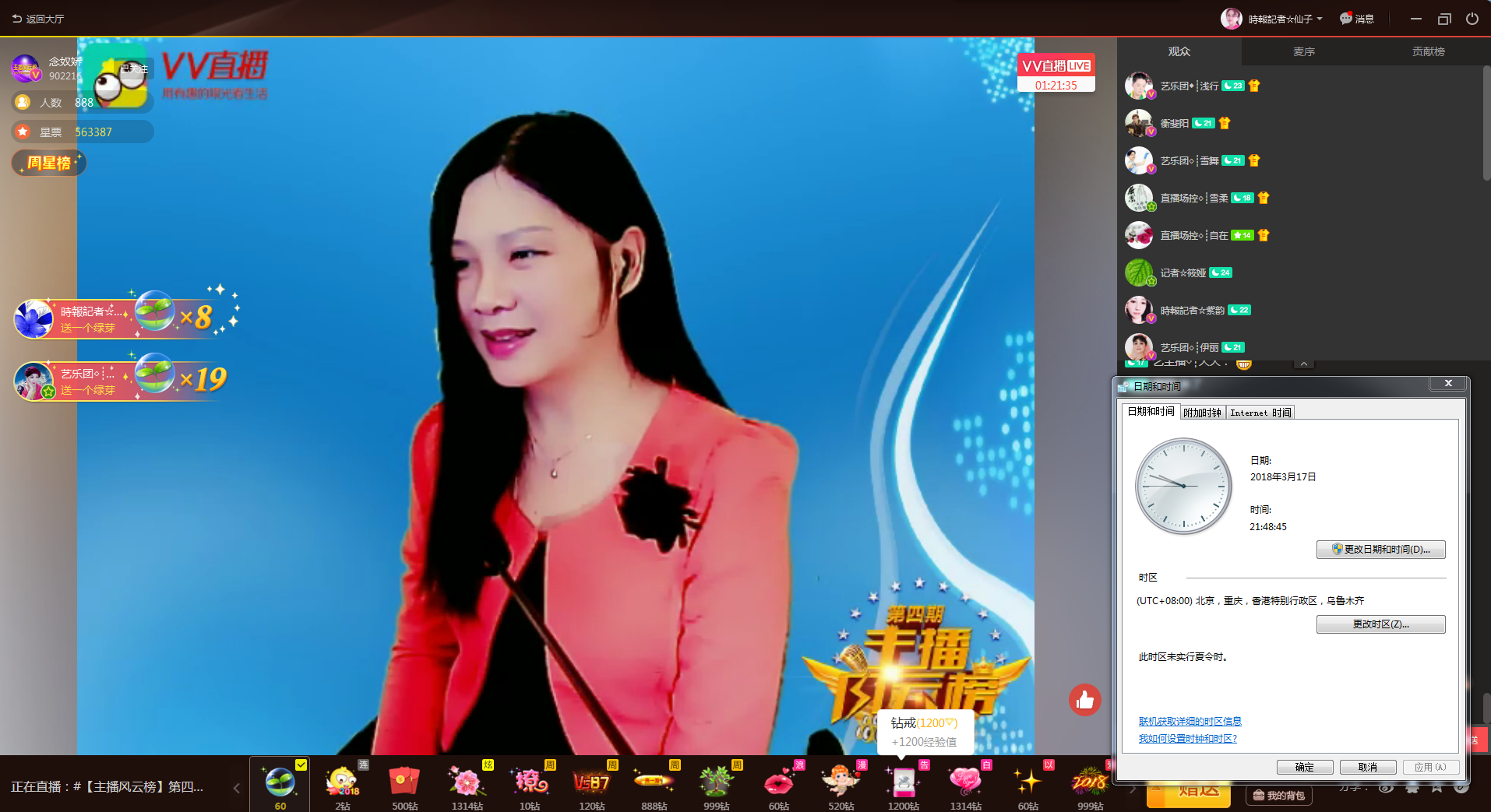Click the analog clock in date dialog
Viewport: 1491px width, 812px height.
click(x=1183, y=486)
